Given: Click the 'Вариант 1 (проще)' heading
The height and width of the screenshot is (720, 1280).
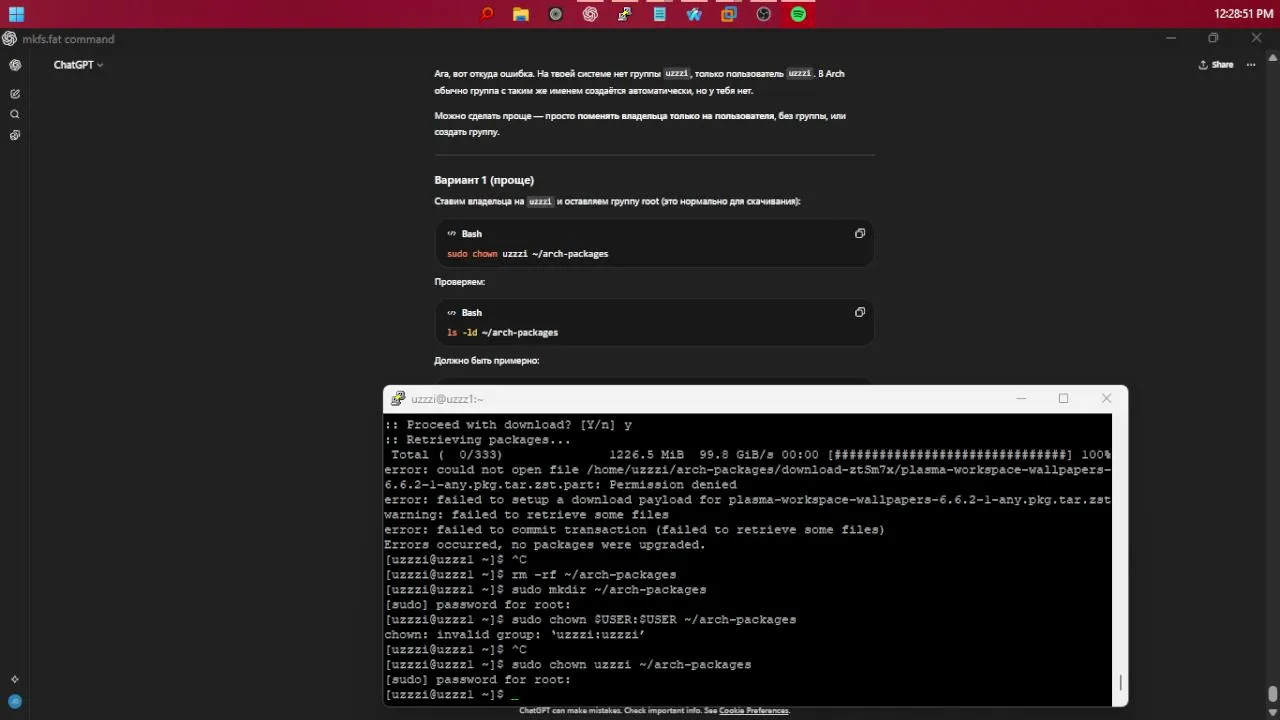Looking at the screenshot, I should (484, 180).
